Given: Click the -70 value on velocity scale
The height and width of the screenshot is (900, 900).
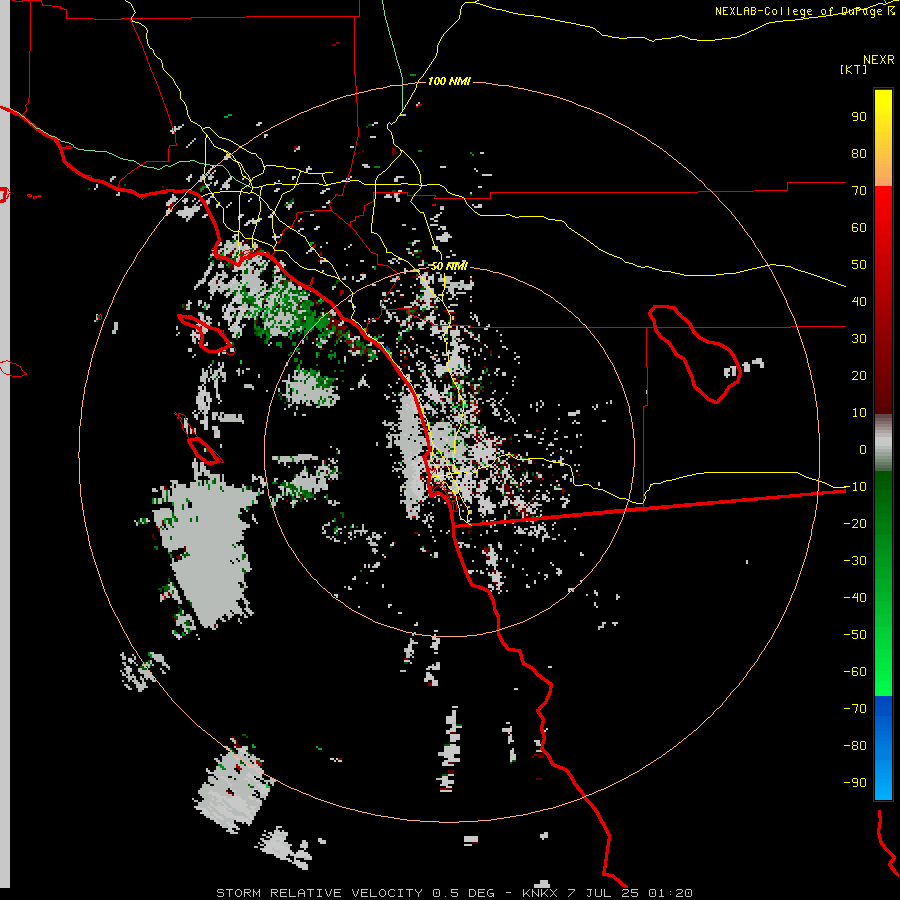Looking at the screenshot, I should 855,709.
